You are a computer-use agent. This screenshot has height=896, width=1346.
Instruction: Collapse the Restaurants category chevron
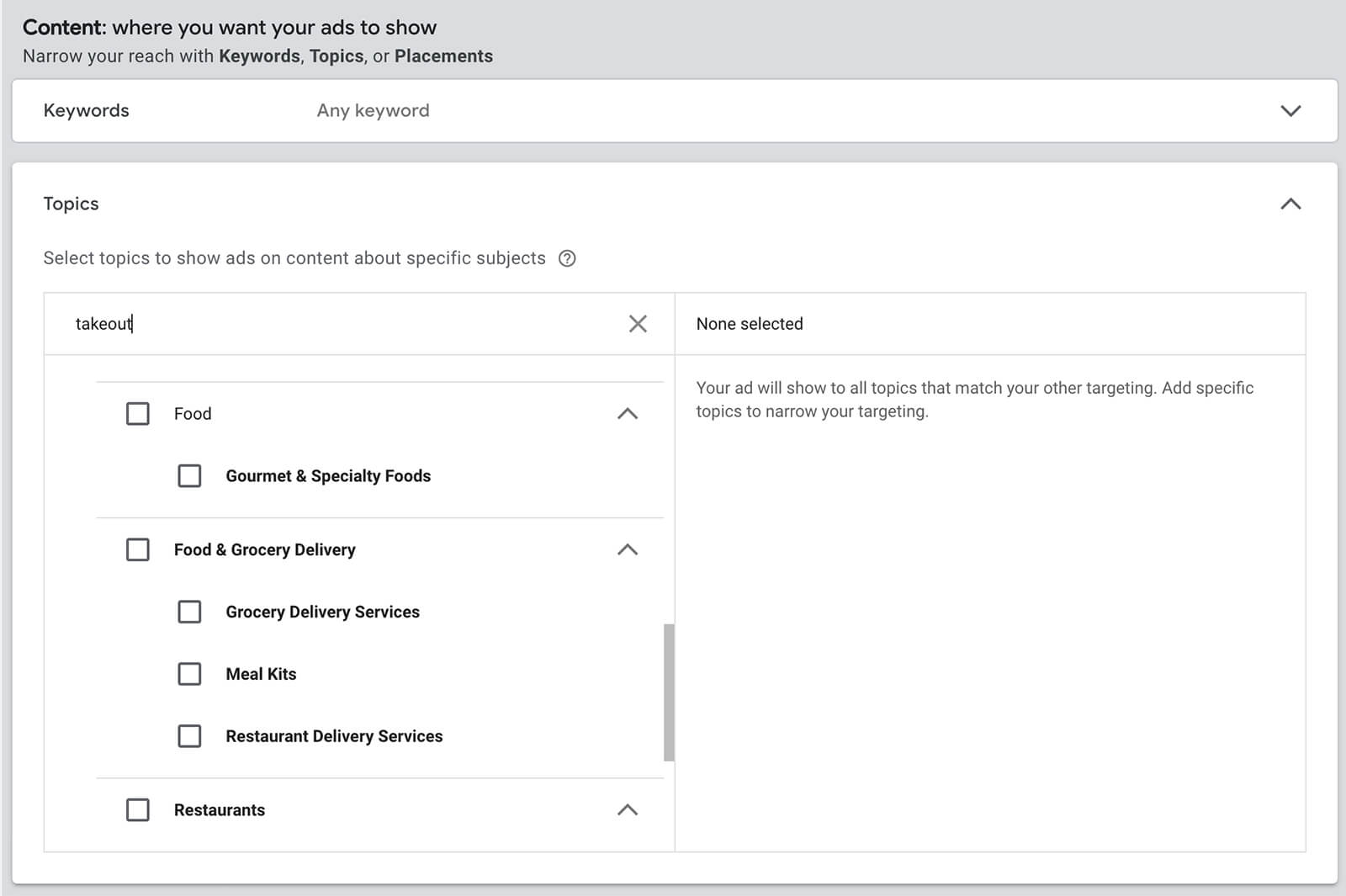click(x=628, y=810)
